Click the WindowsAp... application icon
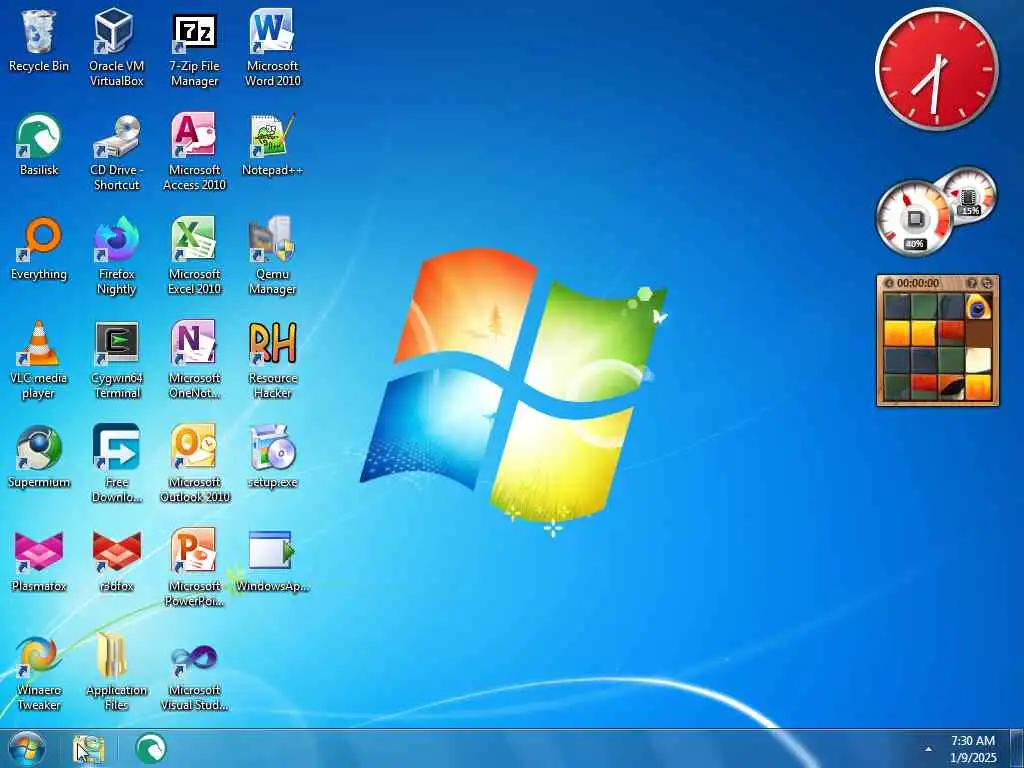1024x768 pixels. 272,561
